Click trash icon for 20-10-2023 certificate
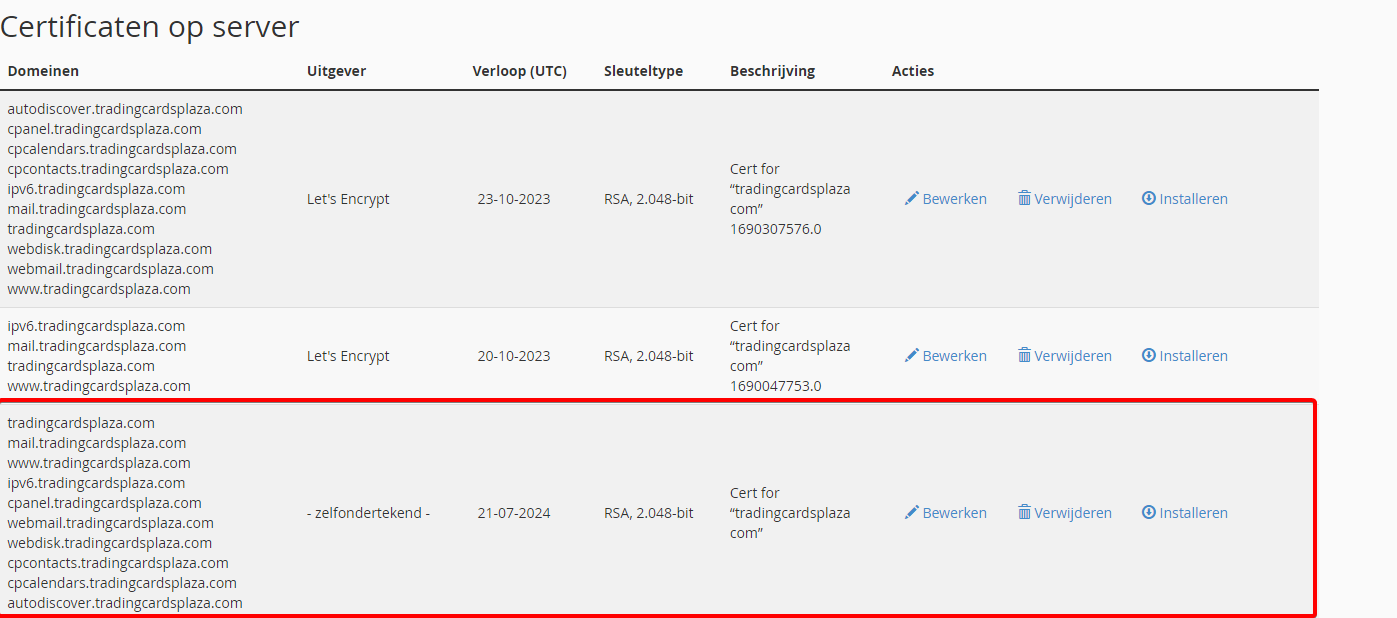The height and width of the screenshot is (618, 1397). (1024, 356)
